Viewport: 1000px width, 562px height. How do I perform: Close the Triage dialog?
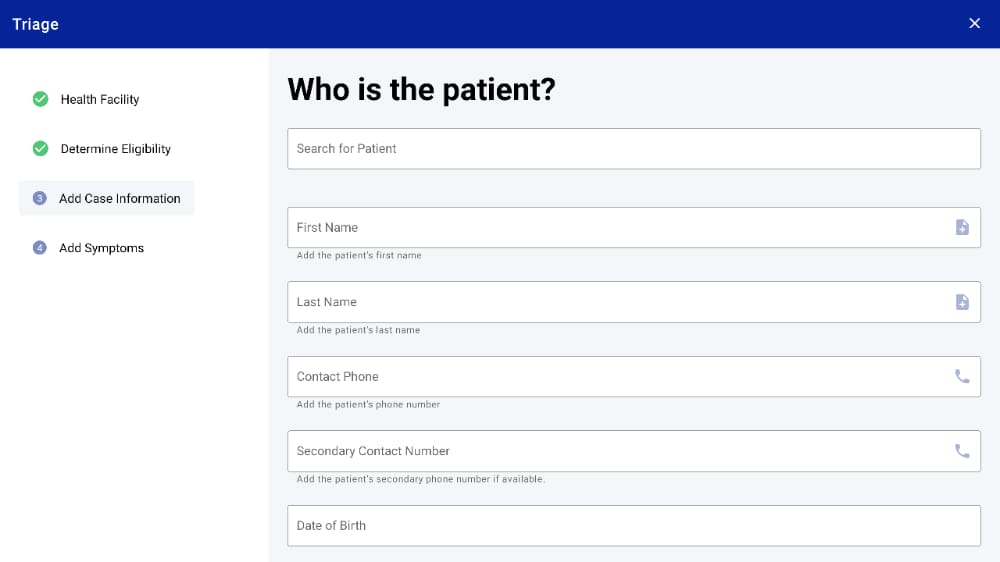tap(975, 24)
